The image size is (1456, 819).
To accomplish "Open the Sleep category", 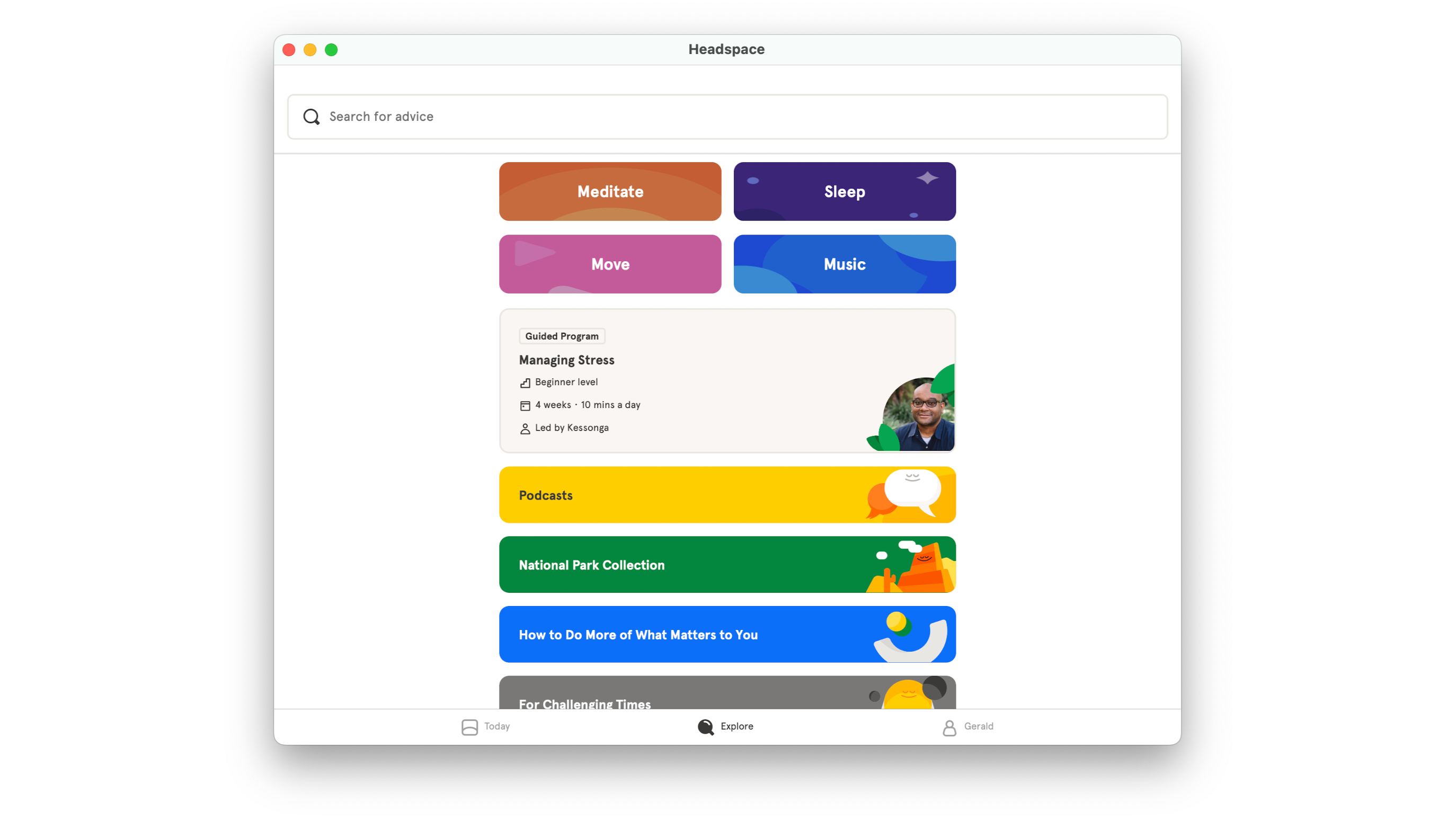I will pyautogui.click(x=844, y=191).
